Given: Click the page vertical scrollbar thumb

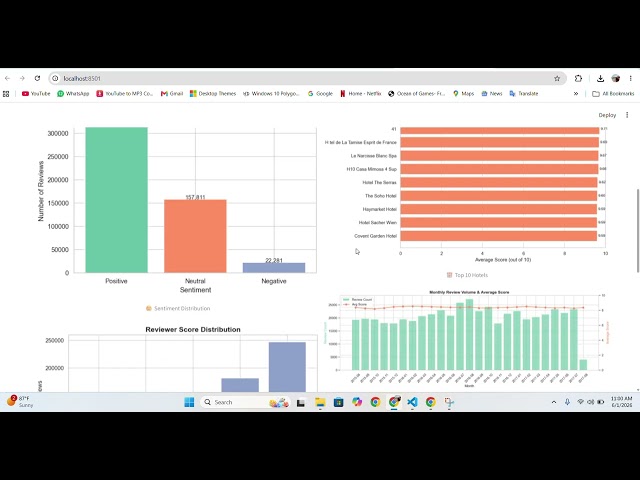Looking at the screenshot, I should click(638, 231).
